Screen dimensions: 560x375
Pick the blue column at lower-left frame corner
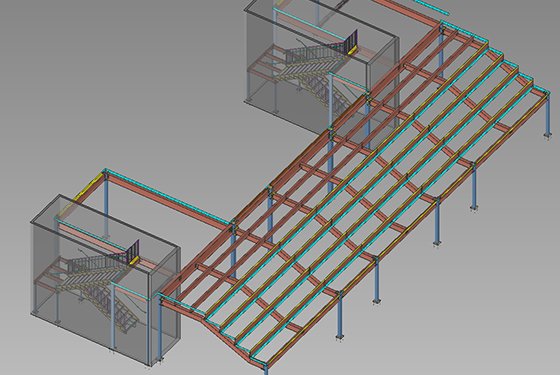point(106,205)
